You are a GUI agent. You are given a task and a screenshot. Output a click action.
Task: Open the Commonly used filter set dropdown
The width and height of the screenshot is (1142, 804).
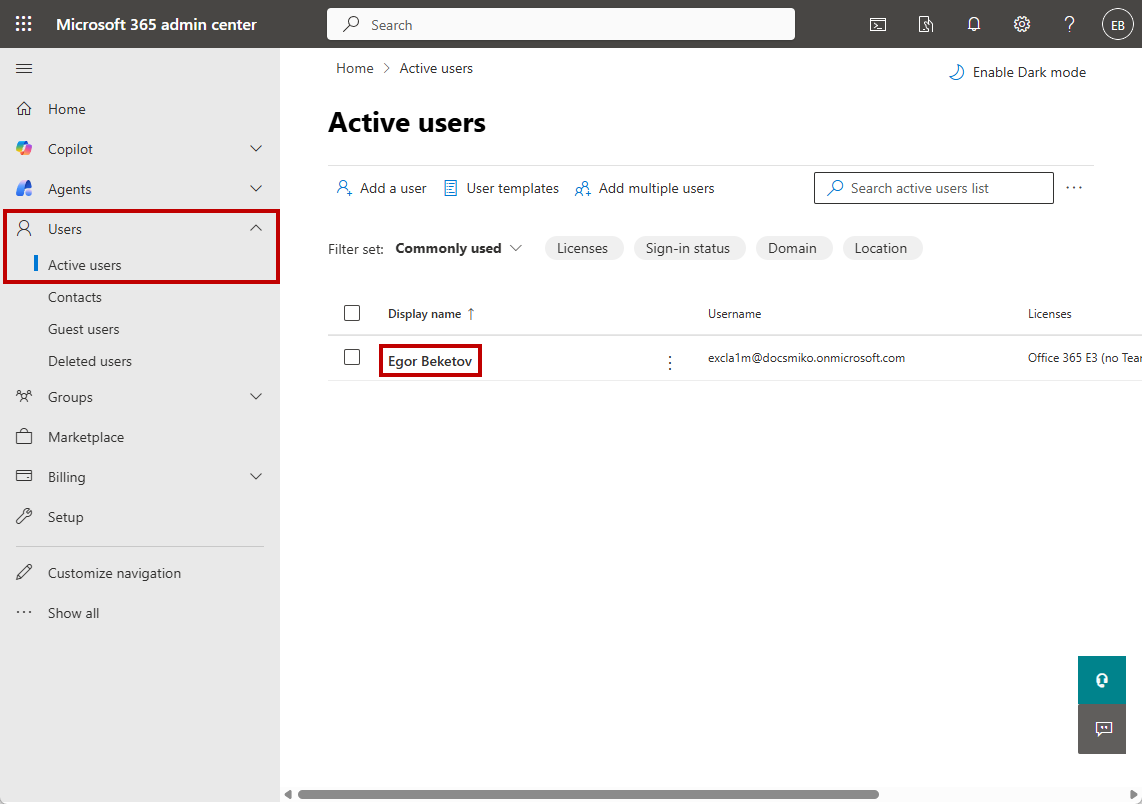(459, 248)
